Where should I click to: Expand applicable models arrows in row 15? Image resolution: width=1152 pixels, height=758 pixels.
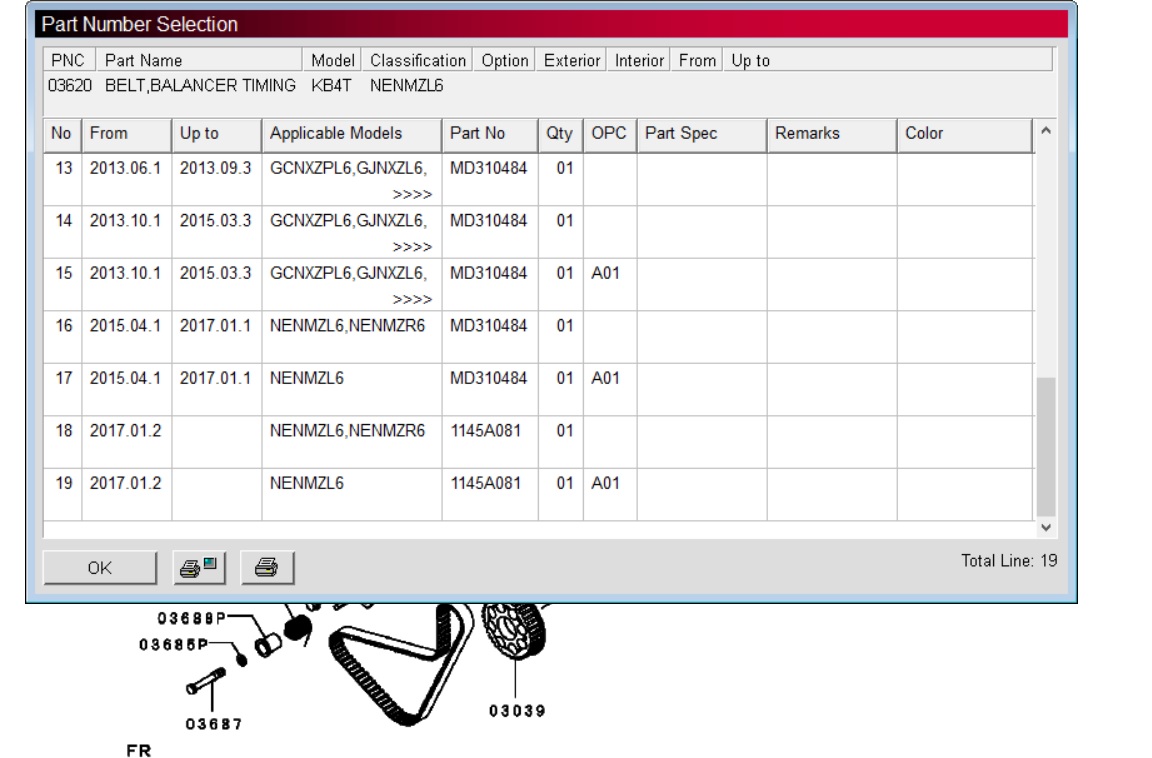(x=412, y=299)
